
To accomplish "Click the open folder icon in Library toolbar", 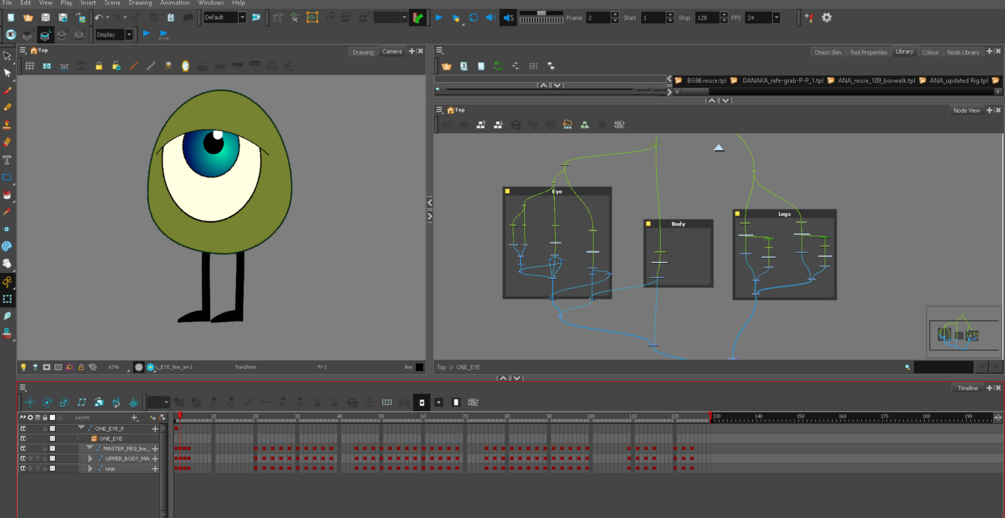I will click(447, 65).
